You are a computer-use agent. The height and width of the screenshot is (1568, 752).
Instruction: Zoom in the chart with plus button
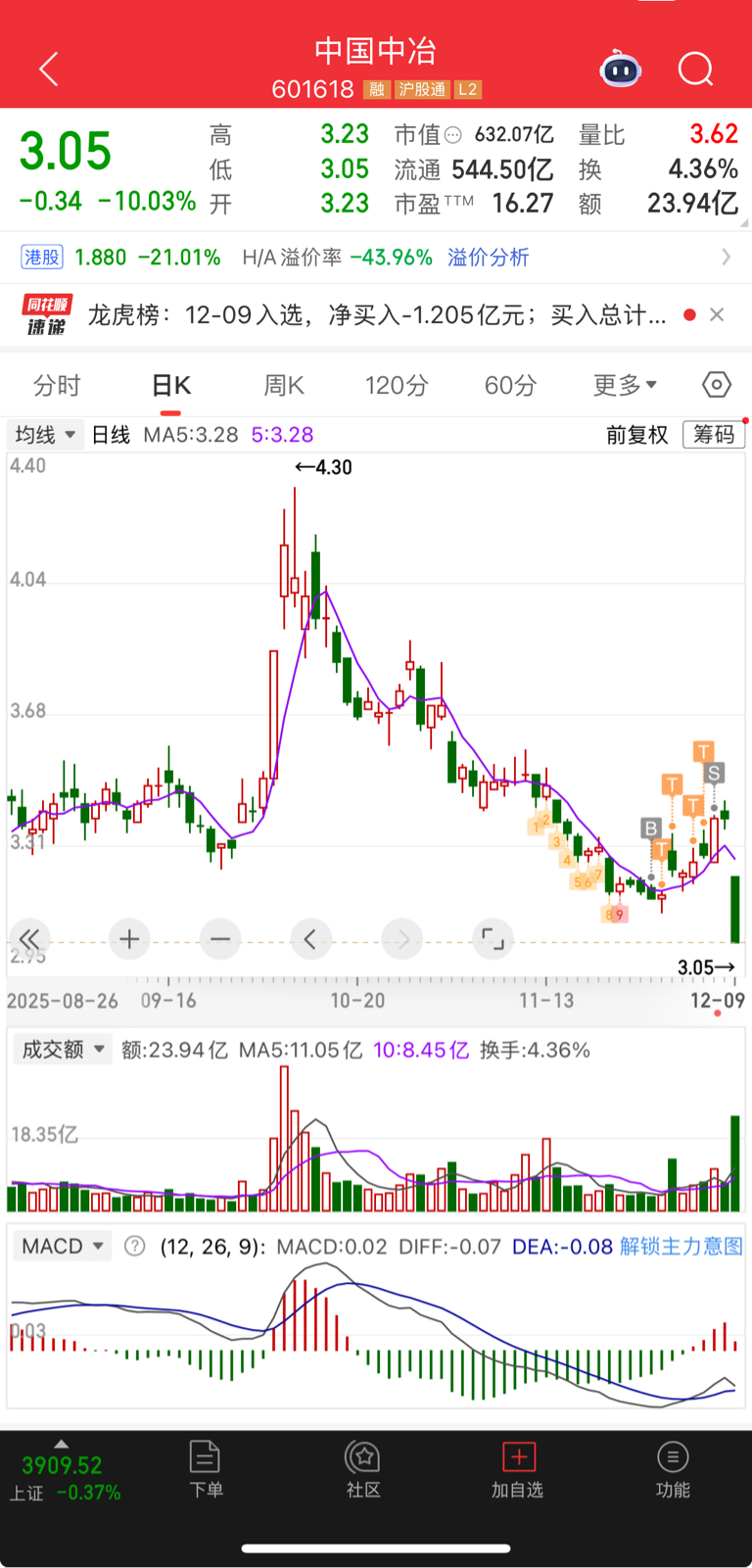click(129, 940)
